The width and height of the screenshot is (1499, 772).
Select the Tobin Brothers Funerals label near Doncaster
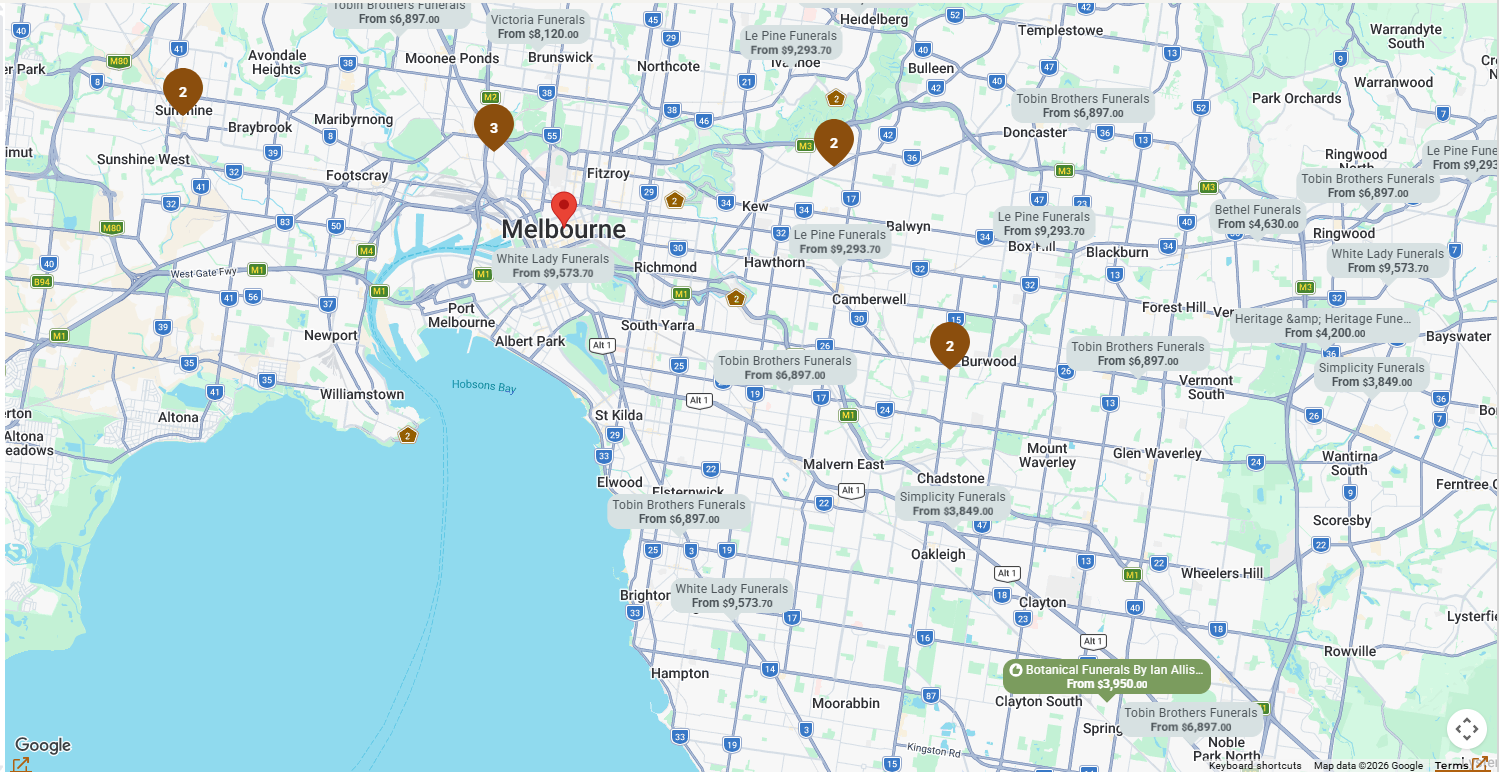[1083, 106]
